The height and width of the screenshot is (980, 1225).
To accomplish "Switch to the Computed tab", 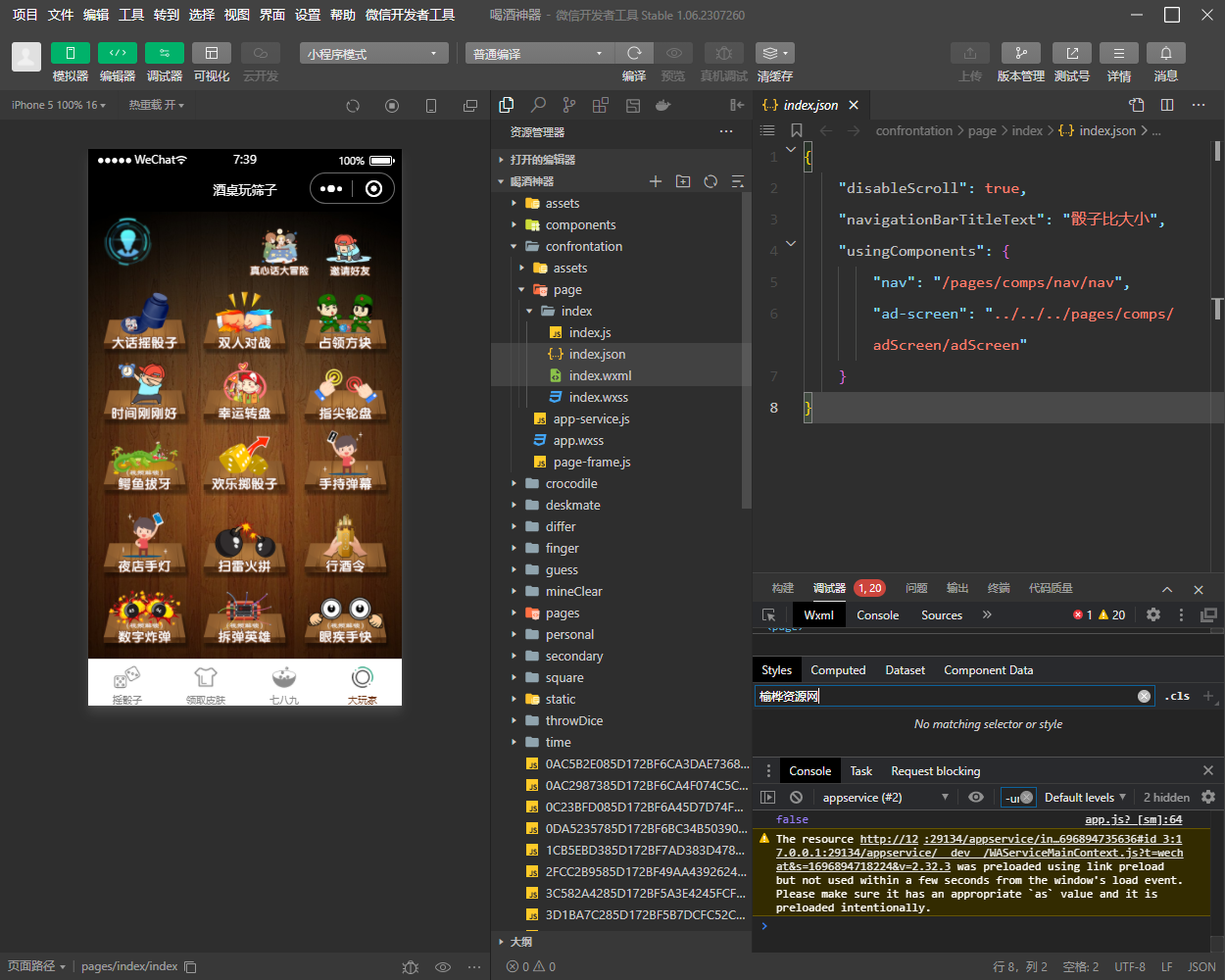I will coord(838,670).
